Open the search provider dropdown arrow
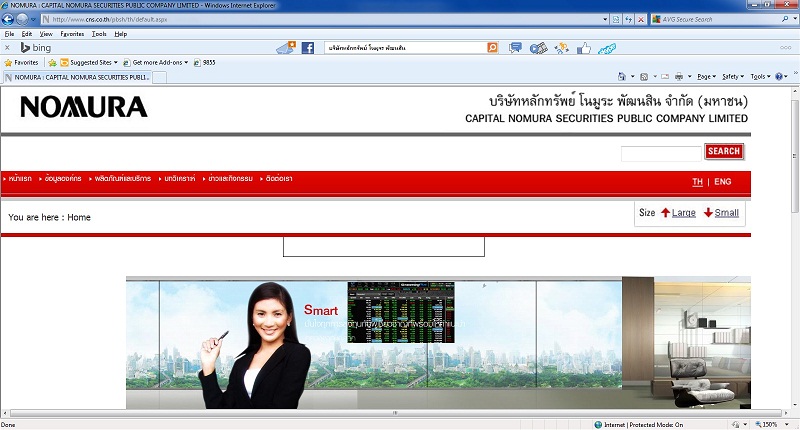800x430 pixels. 793,19
